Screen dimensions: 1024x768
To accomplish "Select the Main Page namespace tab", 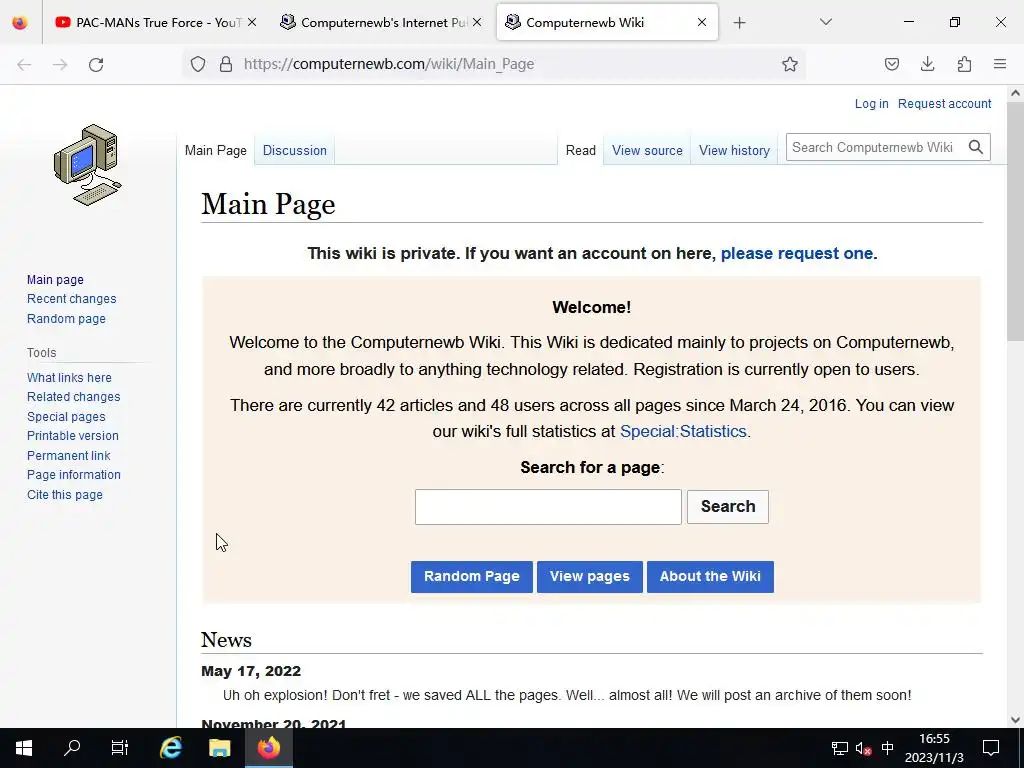I will [x=216, y=150].
